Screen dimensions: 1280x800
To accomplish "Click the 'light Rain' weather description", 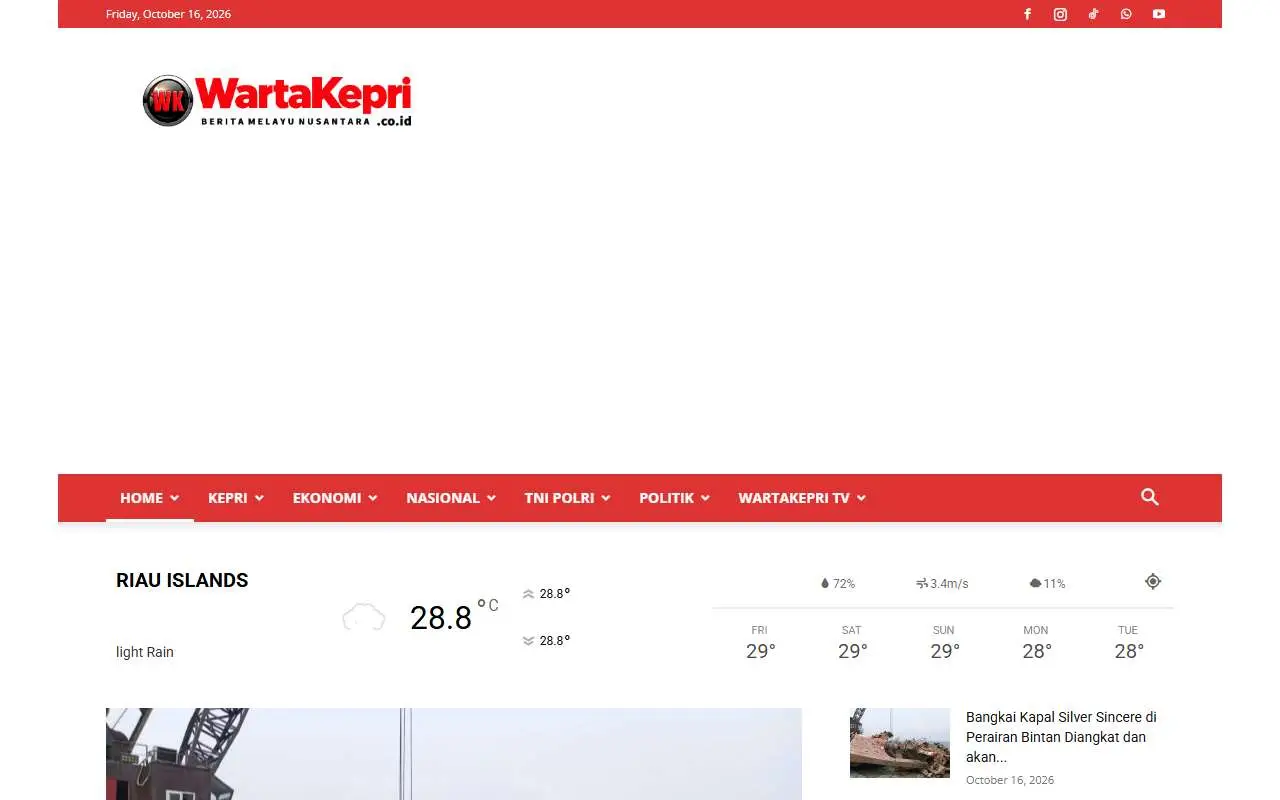I will tap(145, 652).
